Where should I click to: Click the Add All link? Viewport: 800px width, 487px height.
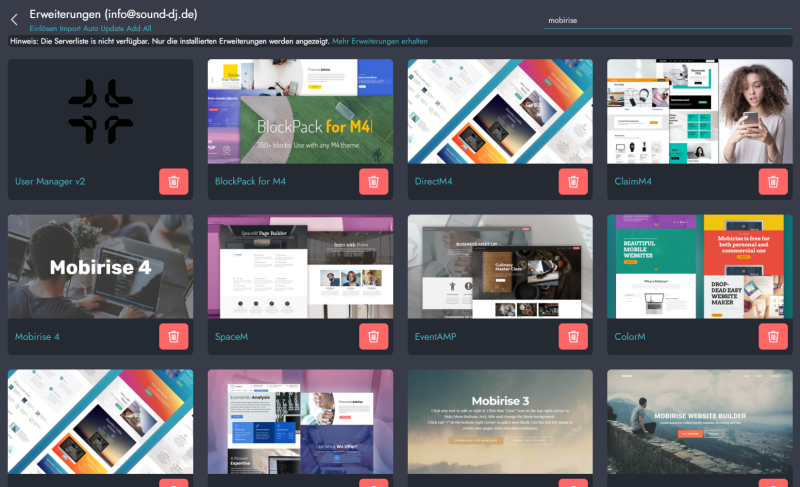(139, 29)
